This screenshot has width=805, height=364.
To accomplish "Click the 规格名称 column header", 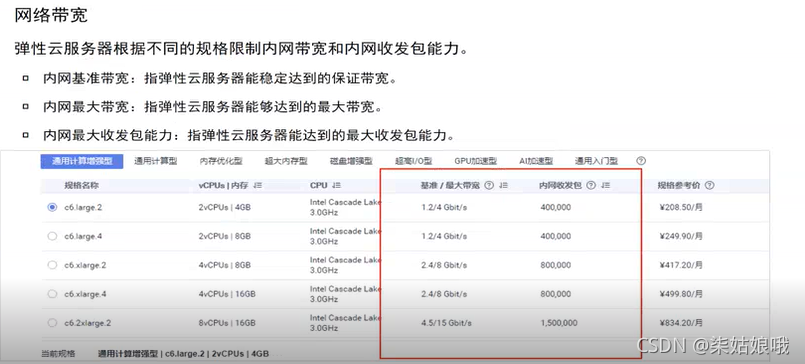I will tap(81, 186).
